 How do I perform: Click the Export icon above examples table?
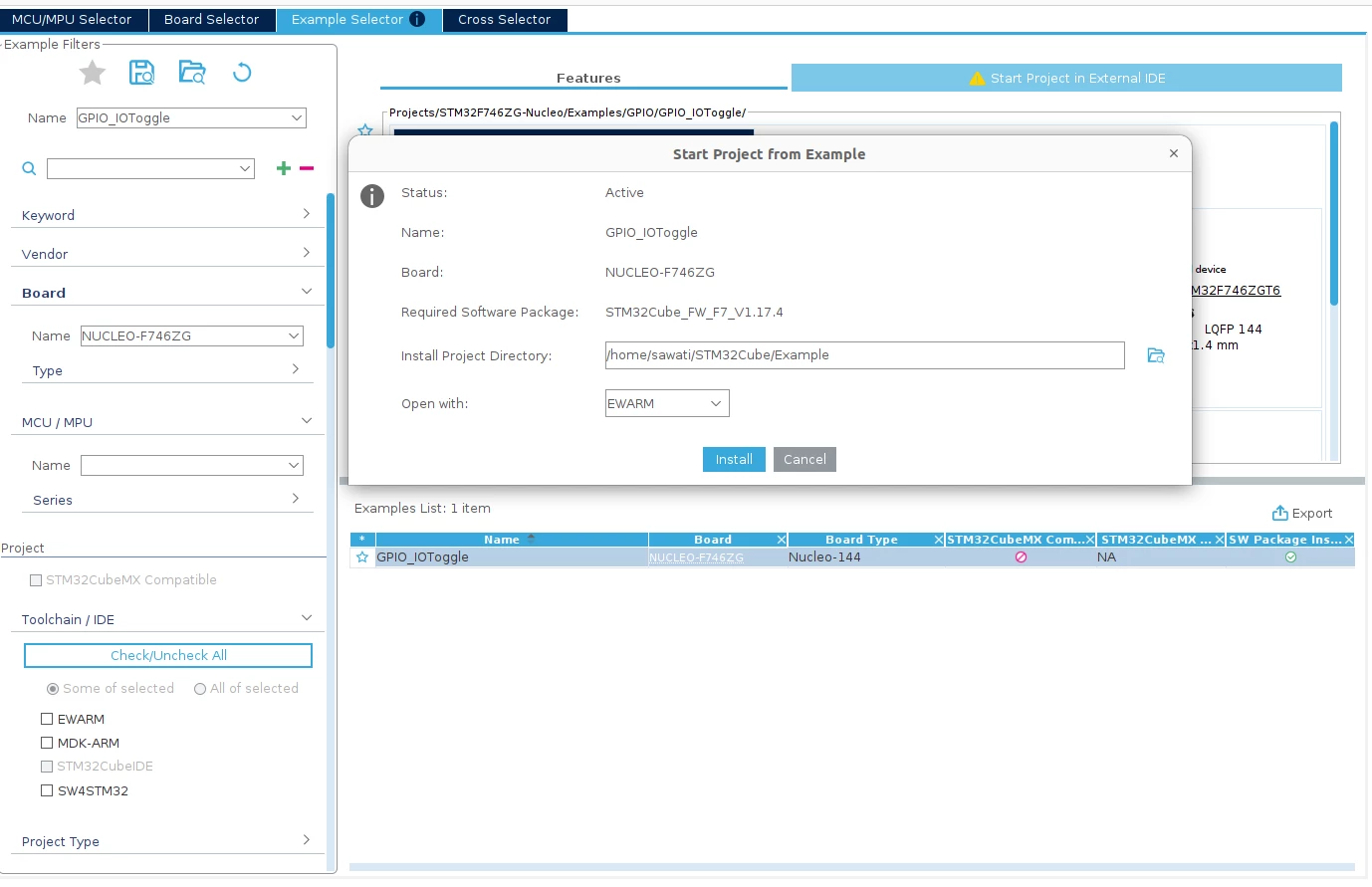tap(1280, 513)
